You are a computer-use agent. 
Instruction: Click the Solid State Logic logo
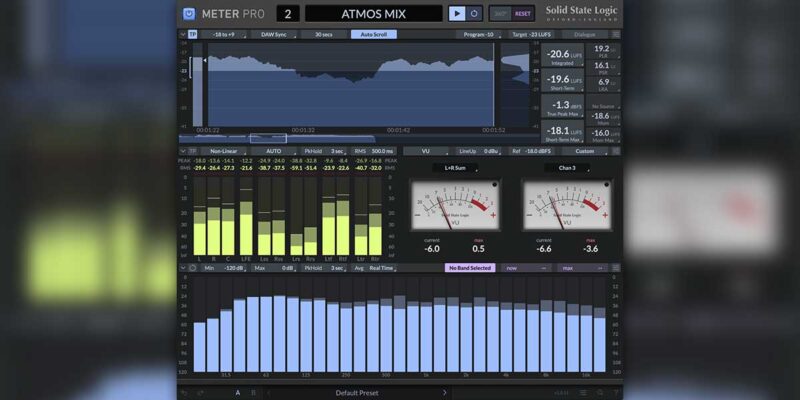point(581,13)
